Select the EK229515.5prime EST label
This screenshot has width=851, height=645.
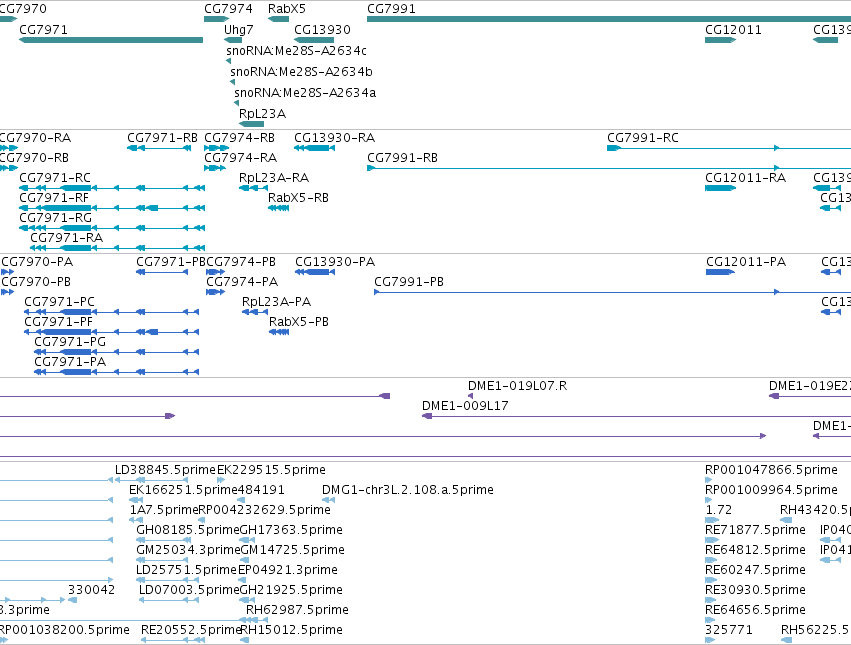pyautogui.click(x=271, y=470)
